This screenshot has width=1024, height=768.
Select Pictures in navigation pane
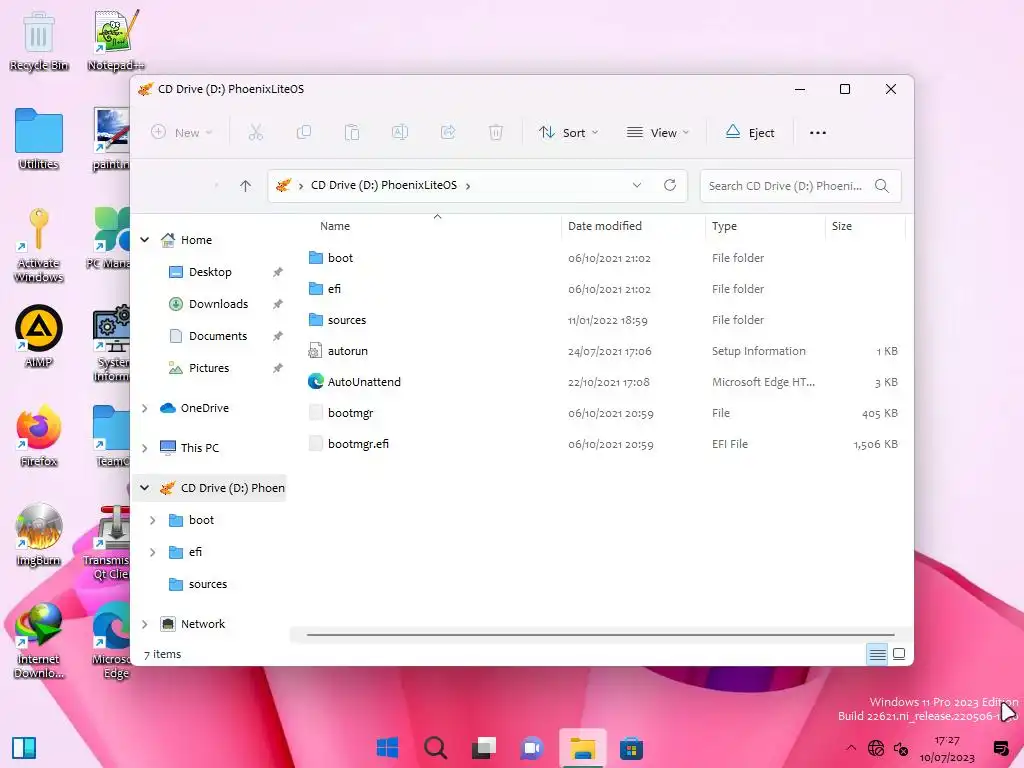tap(210, 368)
